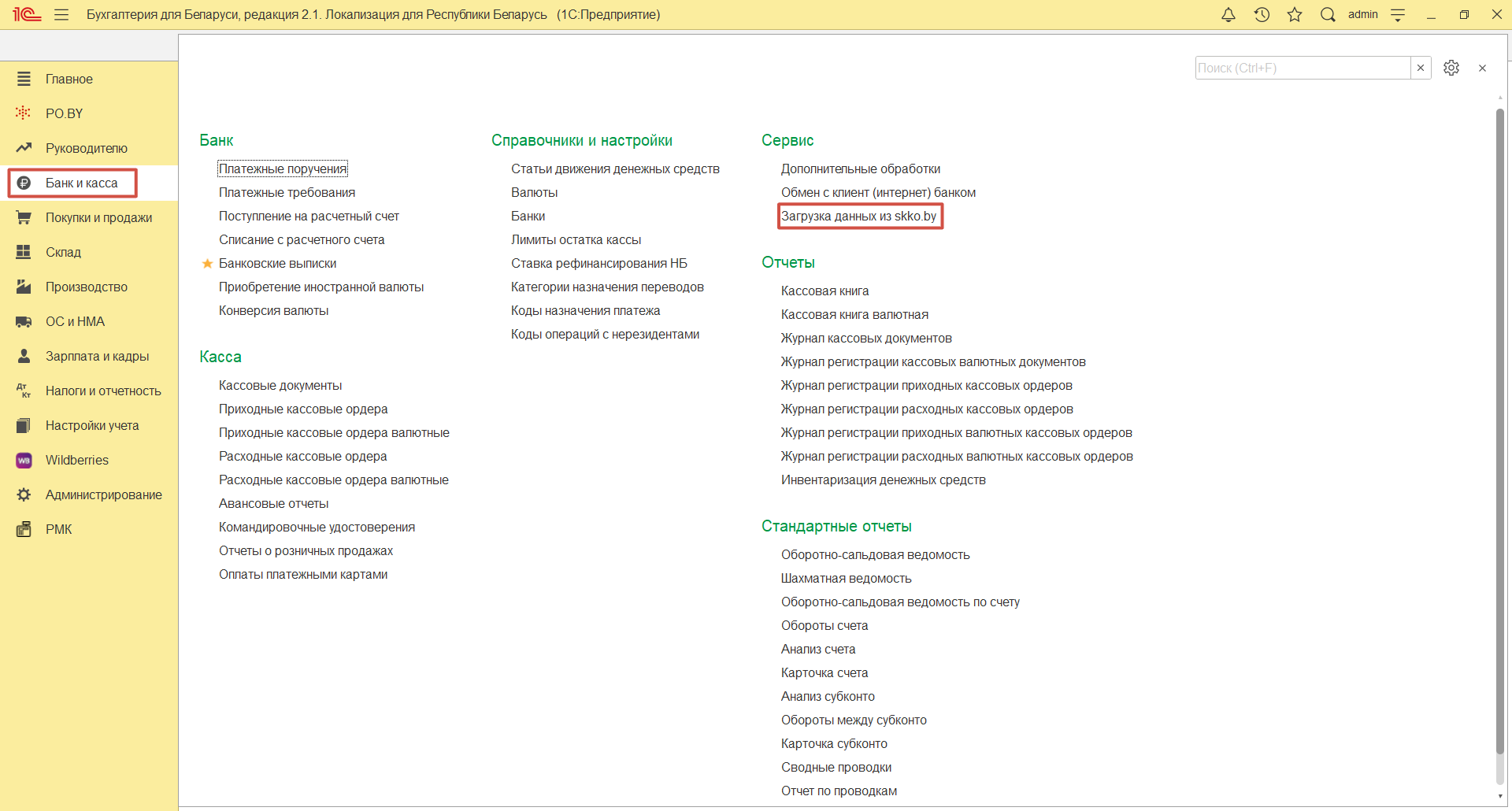Toggle favorite star beside Банковские выписки

click(207, 264)
